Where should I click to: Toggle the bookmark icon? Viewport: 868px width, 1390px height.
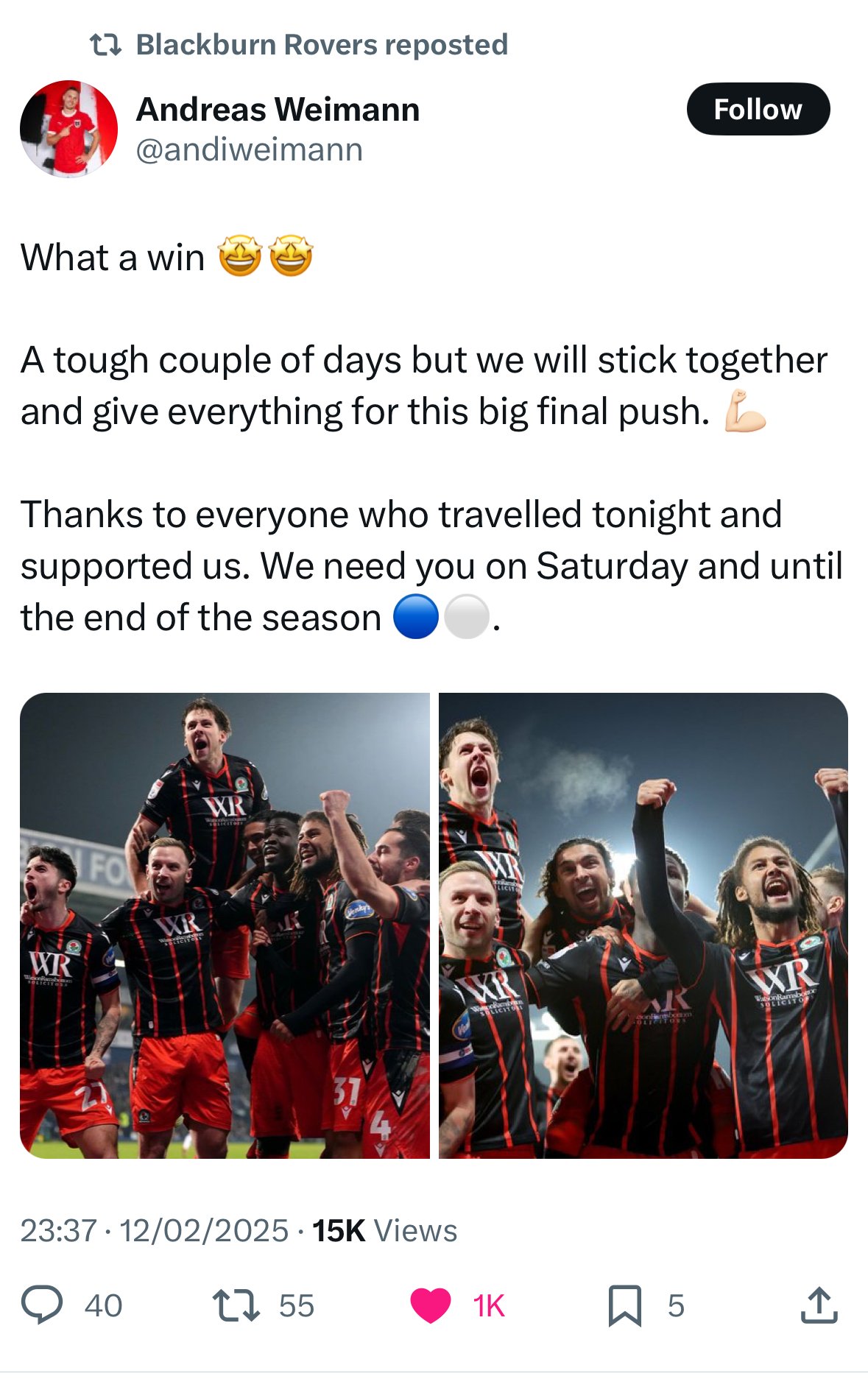click(625, 1306)
